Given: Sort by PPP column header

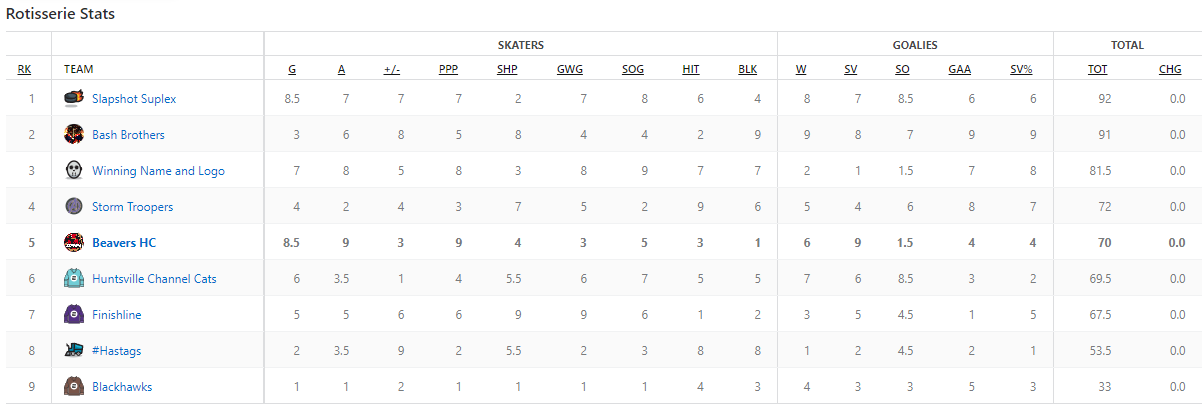Looking at the screenshot, I should click(x=448, y=70).
